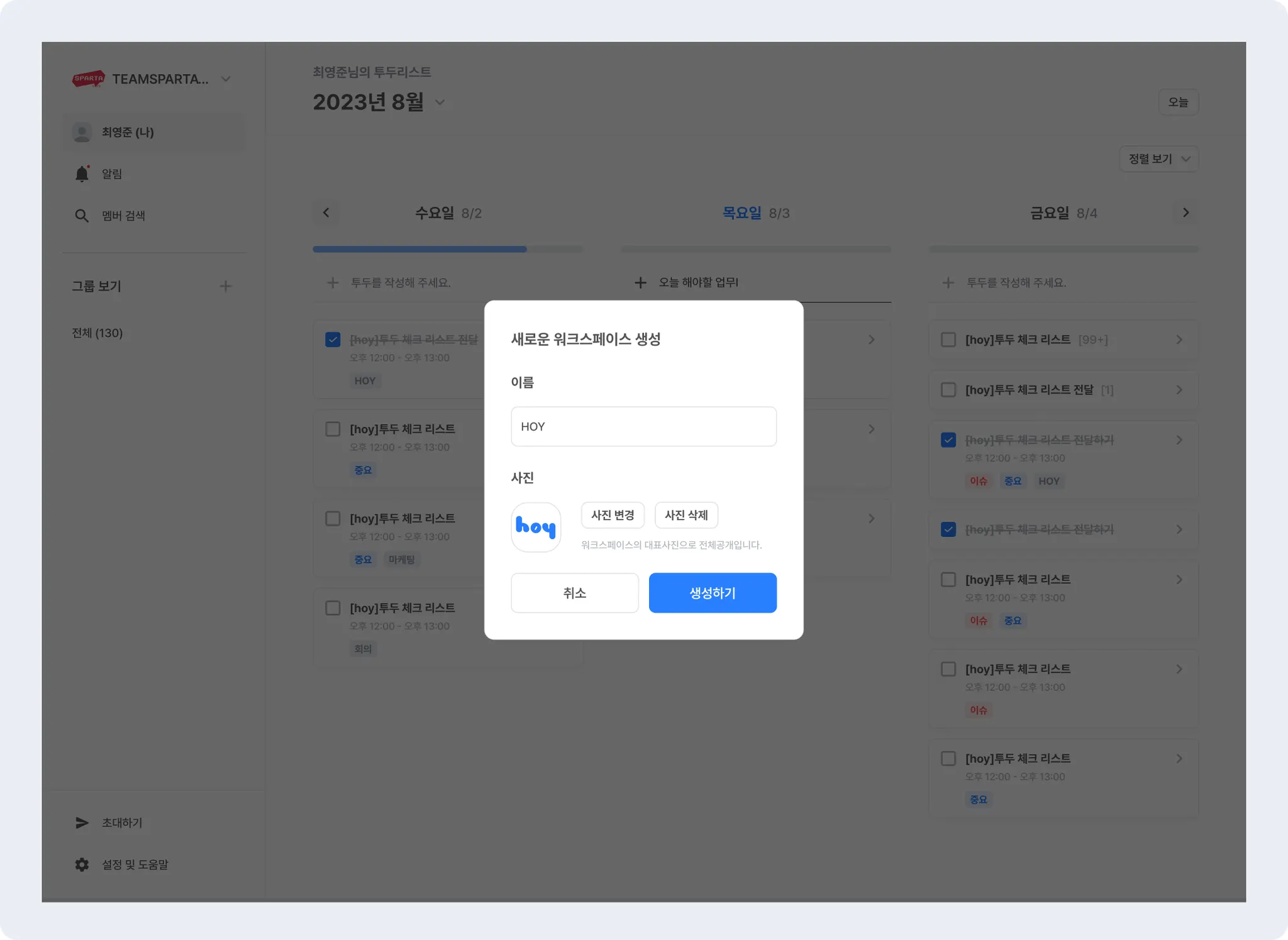The width and height of the screenshot is (1288, 940).
Task: Click plus icon in Friday todo input
Action: [x=948, y=283]
